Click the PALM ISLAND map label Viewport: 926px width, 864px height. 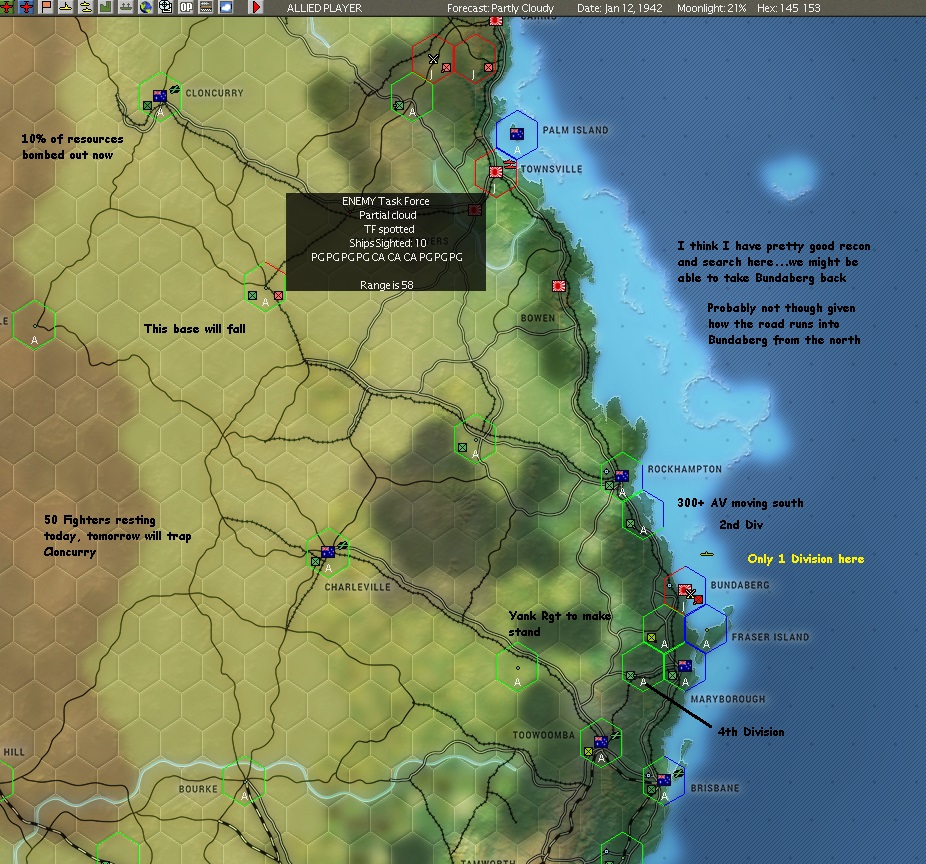click(575, 131)
